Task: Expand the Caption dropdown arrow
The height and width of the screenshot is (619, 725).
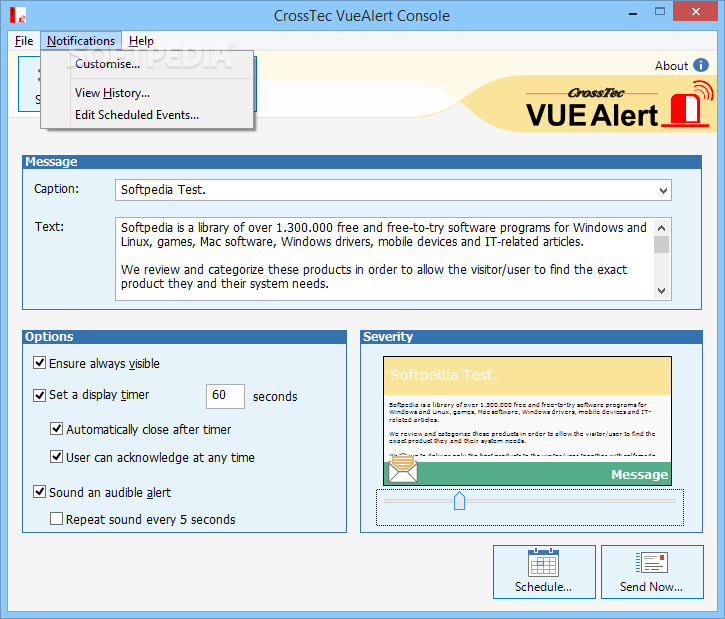Action: point(663,190)
